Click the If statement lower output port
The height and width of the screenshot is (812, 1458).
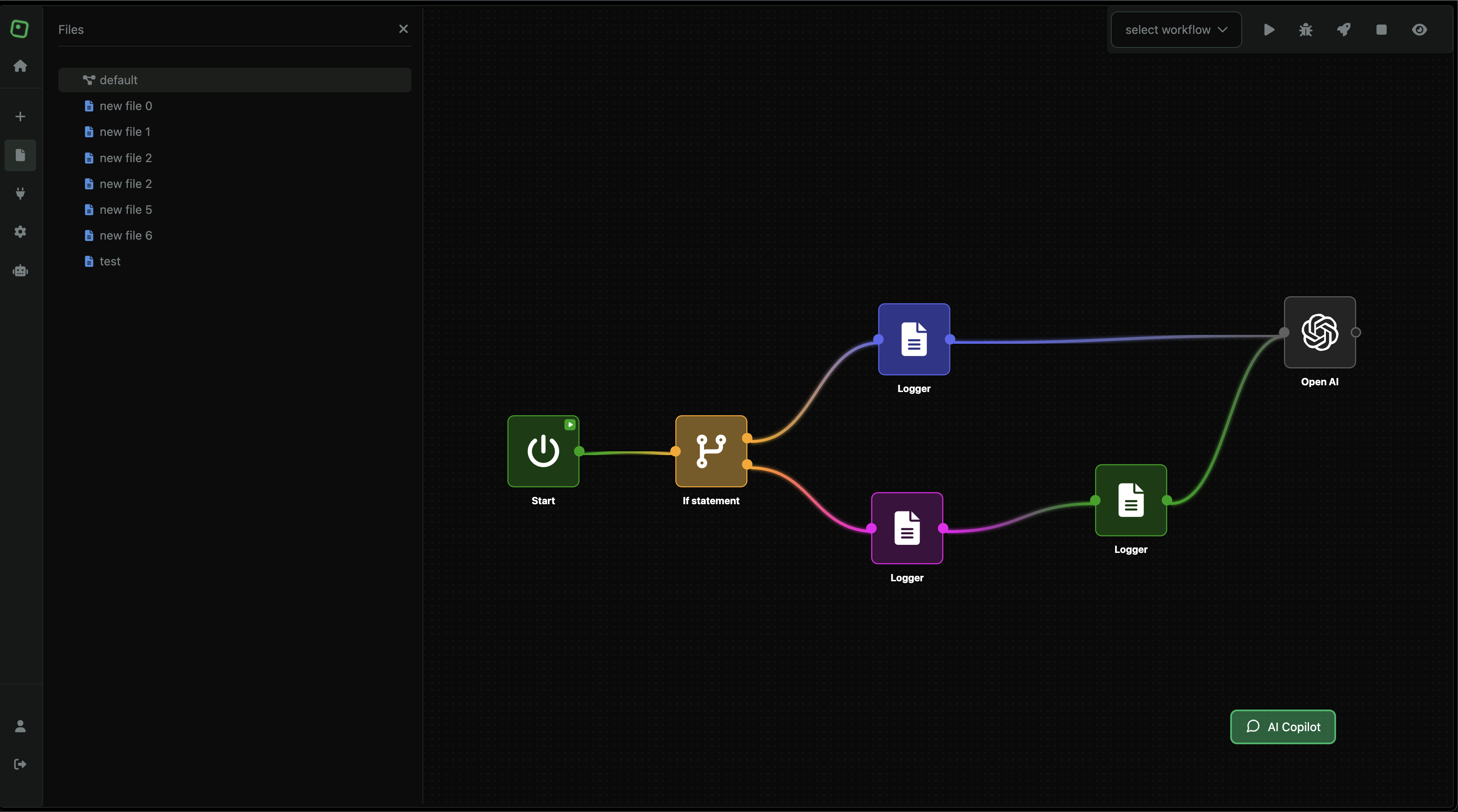[747, 464]
